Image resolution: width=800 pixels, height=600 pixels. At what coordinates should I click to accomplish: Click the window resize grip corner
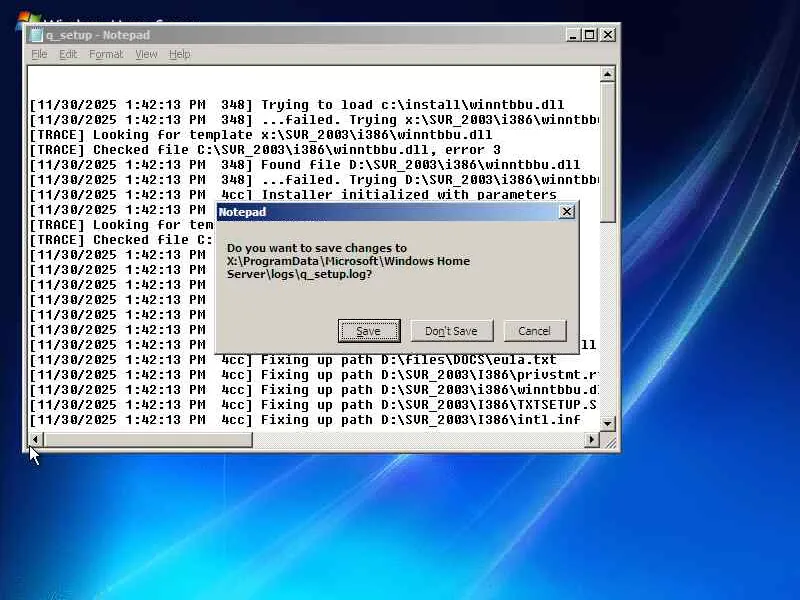[609, 441]
